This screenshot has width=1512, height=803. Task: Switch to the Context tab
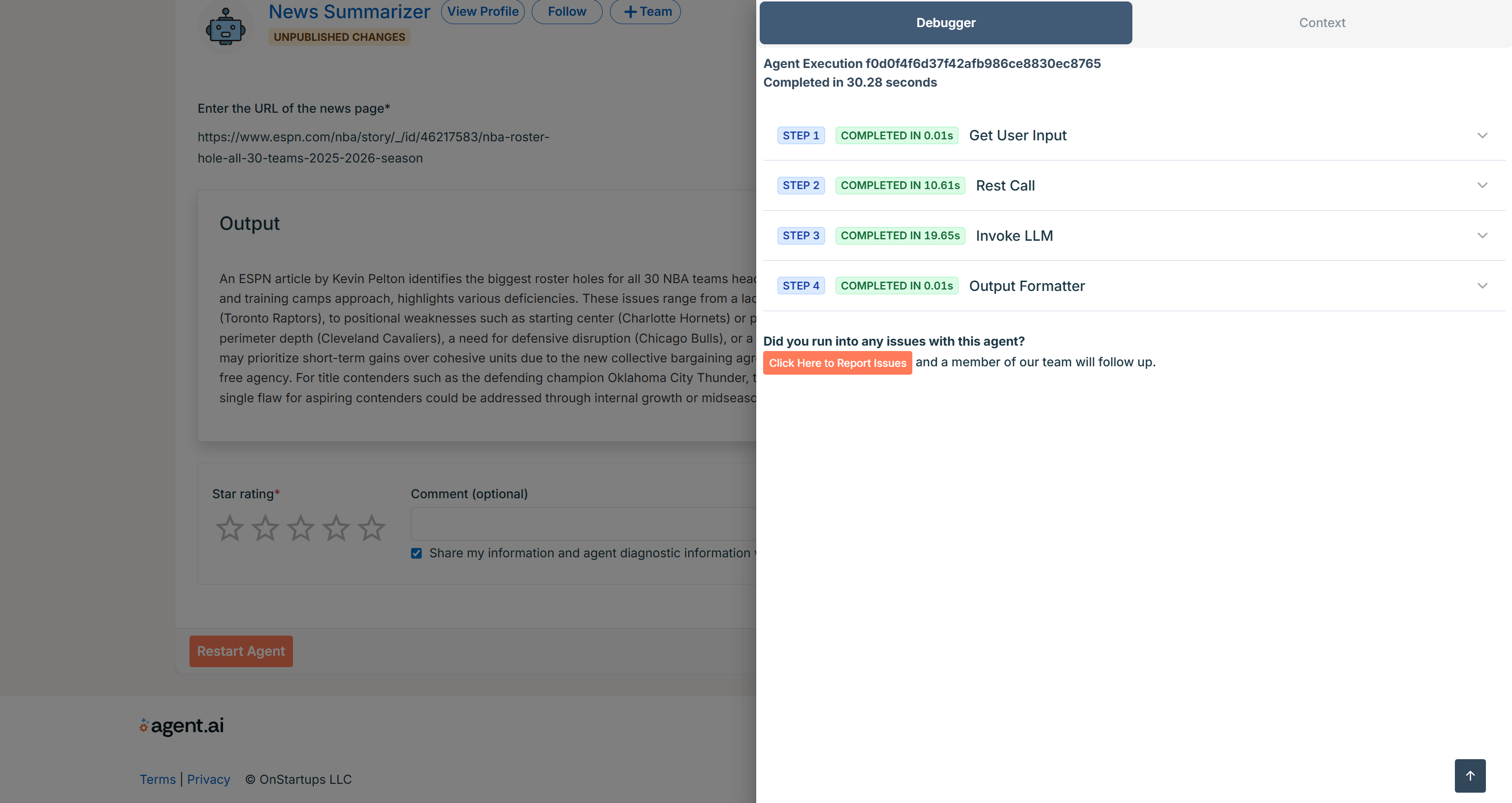pos(1321,23)
